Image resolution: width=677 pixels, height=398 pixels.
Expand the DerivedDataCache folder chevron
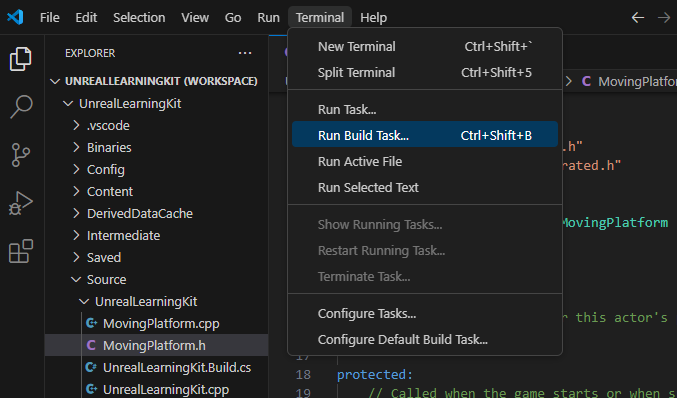(76, 213)
